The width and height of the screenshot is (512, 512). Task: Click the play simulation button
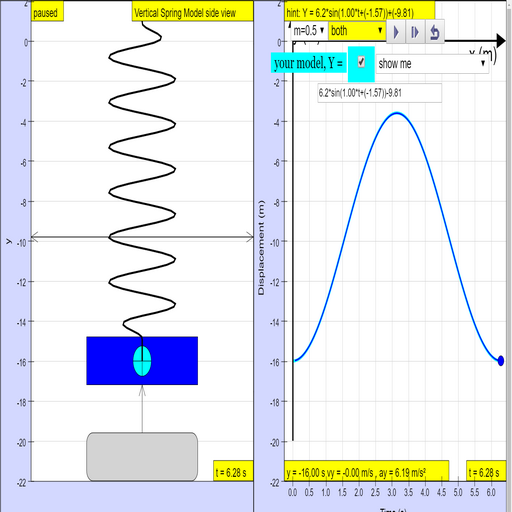pos(396,32)
